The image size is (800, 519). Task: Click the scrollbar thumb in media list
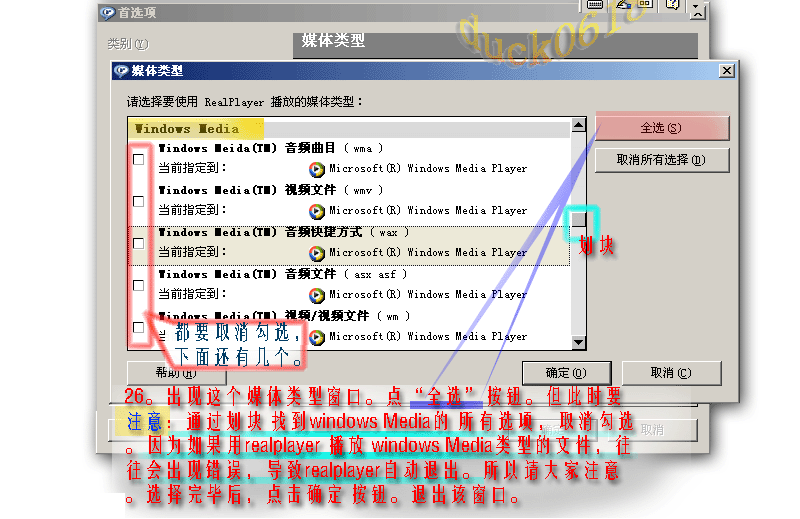(x=578, y=219)
